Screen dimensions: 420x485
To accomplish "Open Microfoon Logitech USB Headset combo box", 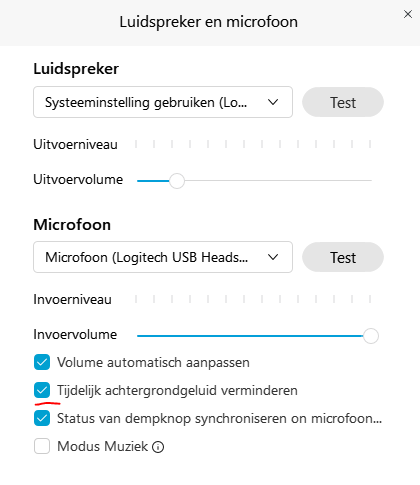I will 163,257.
